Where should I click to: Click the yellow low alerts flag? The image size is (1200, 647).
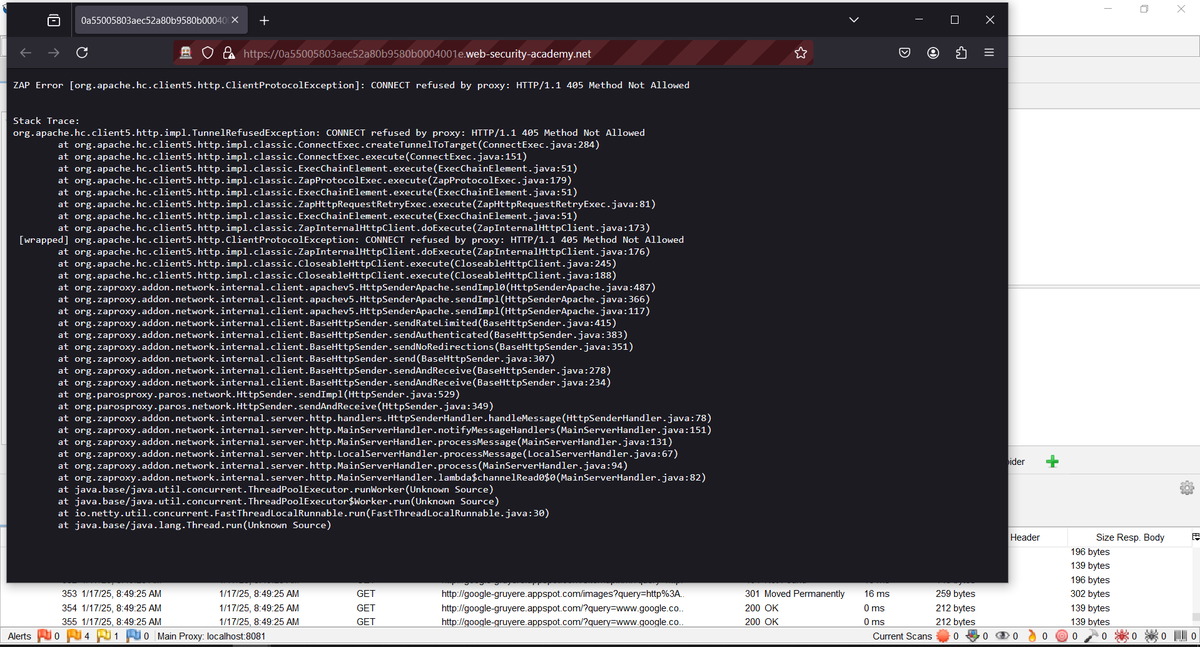[104, 636]
